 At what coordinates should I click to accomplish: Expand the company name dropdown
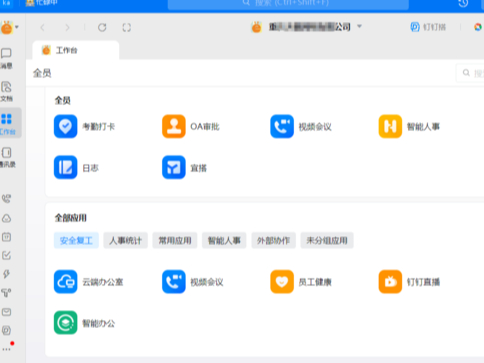click(359, 26)
